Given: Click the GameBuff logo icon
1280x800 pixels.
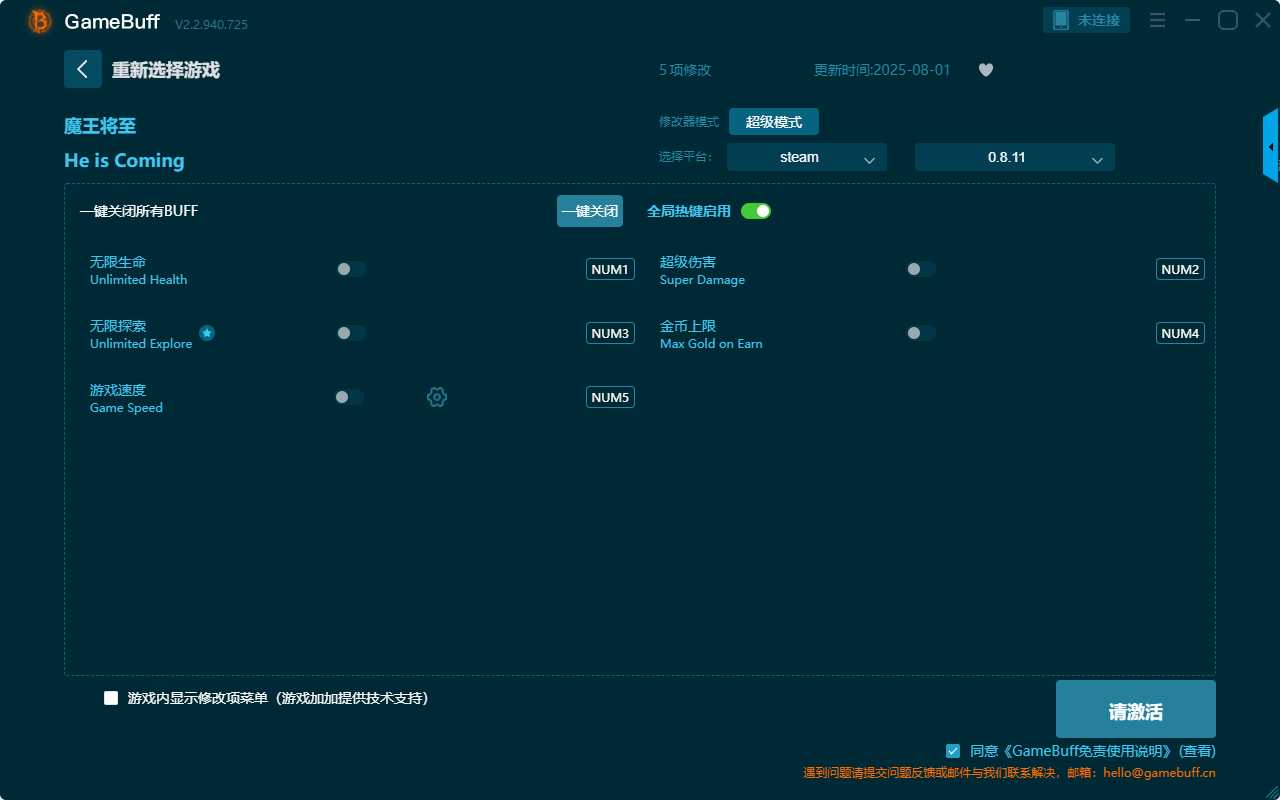Looking at the screenshot, I should pos(40,21).
